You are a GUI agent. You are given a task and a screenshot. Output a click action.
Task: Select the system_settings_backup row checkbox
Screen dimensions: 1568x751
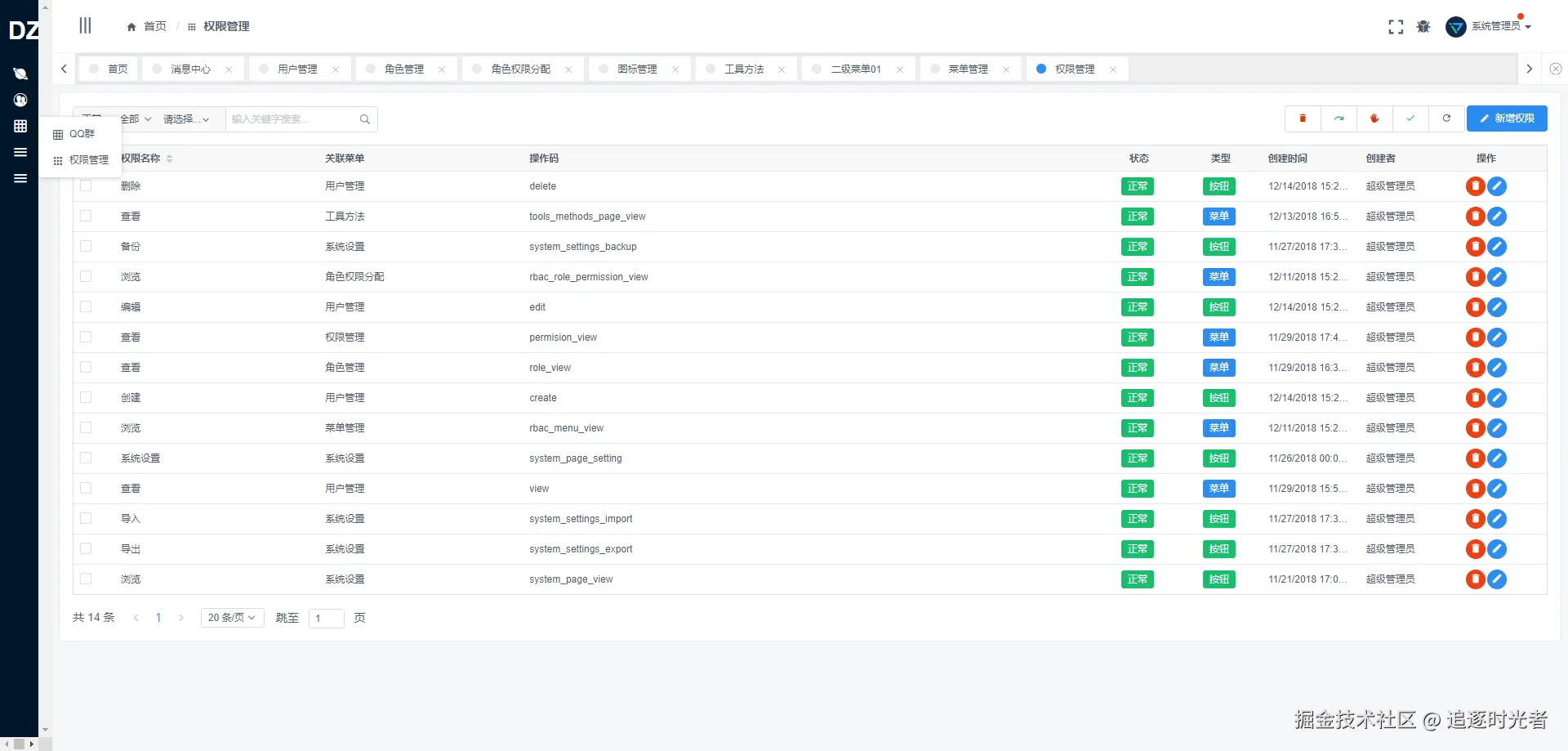(x=86, y=246)
